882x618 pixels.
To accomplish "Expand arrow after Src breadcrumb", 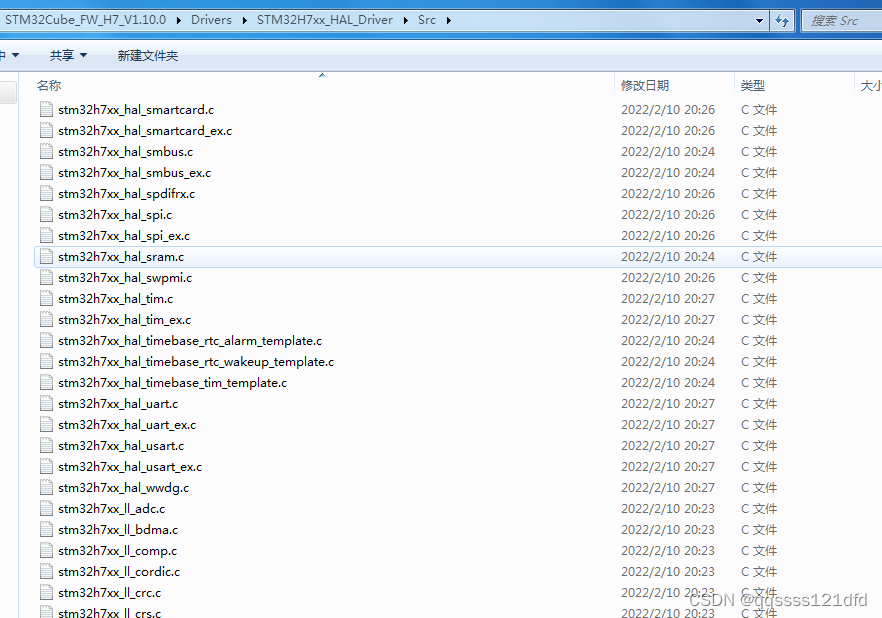I will click(x=449, y=20).
